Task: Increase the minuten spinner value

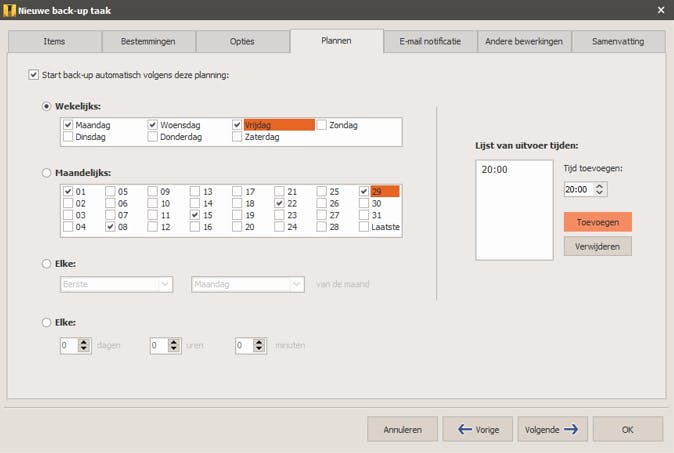Action: point(259,342)
